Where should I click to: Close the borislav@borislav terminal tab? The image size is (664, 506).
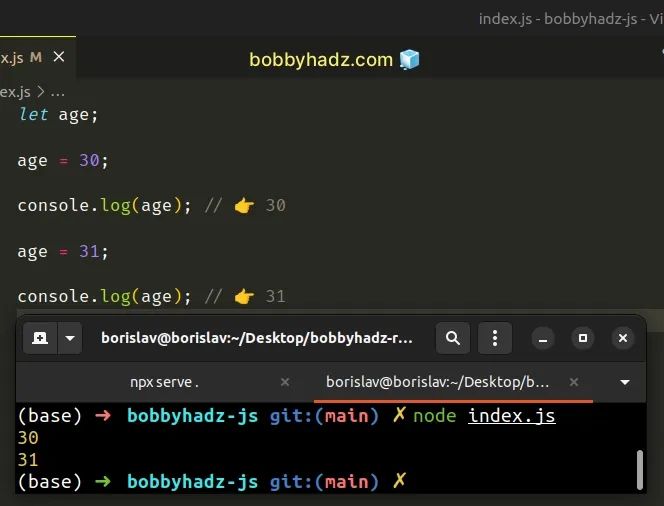(x=574, y=382)
